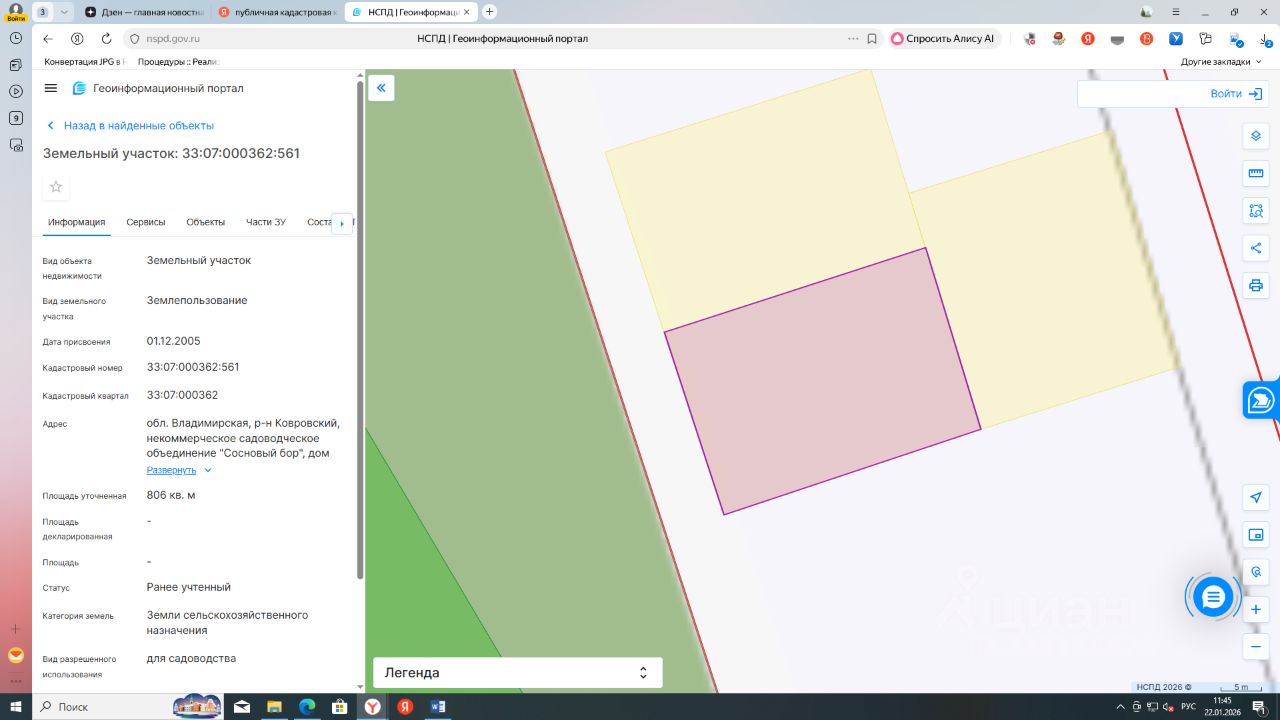Click the 806 кв. м area value
Viewport: 1280px width, 720px height.
171,495
